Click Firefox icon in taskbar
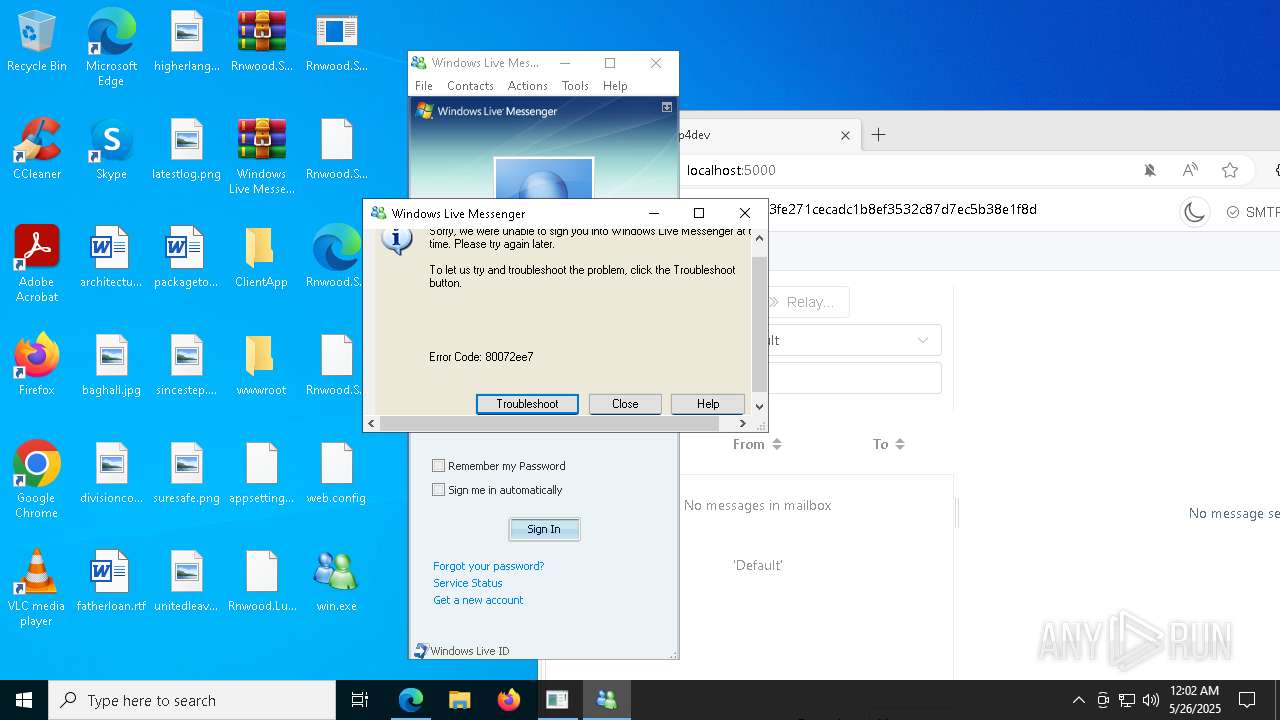 (509, 700)
